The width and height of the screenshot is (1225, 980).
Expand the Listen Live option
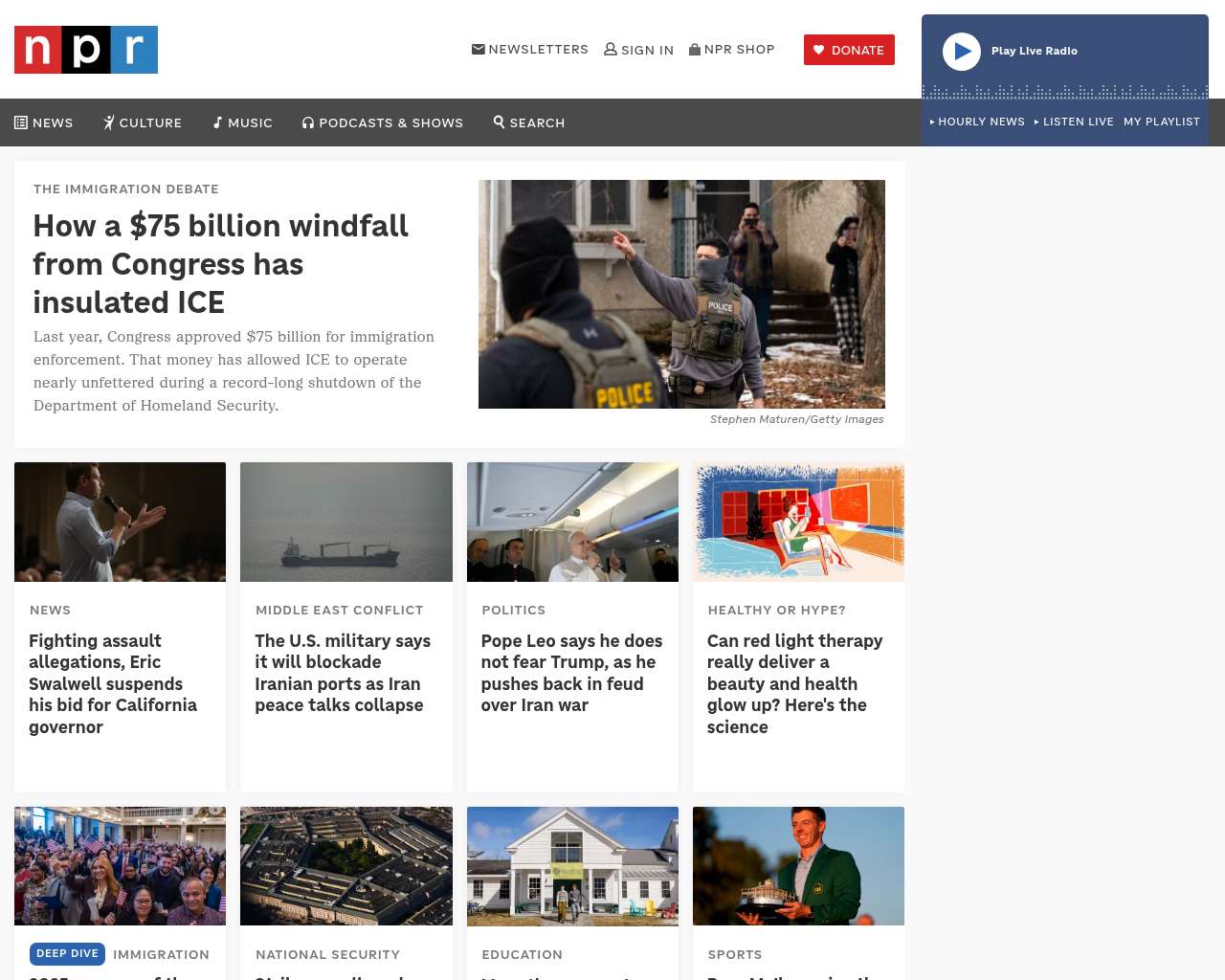(1074, 122)
